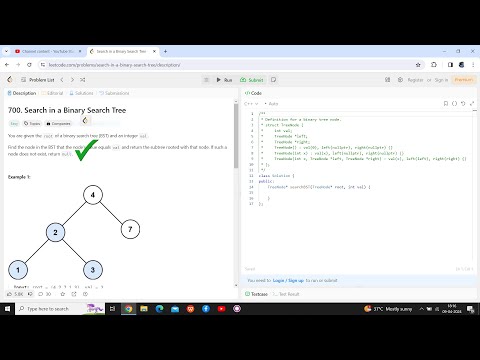Open File Explorer from the taskbar

click(x=144, y=309)
